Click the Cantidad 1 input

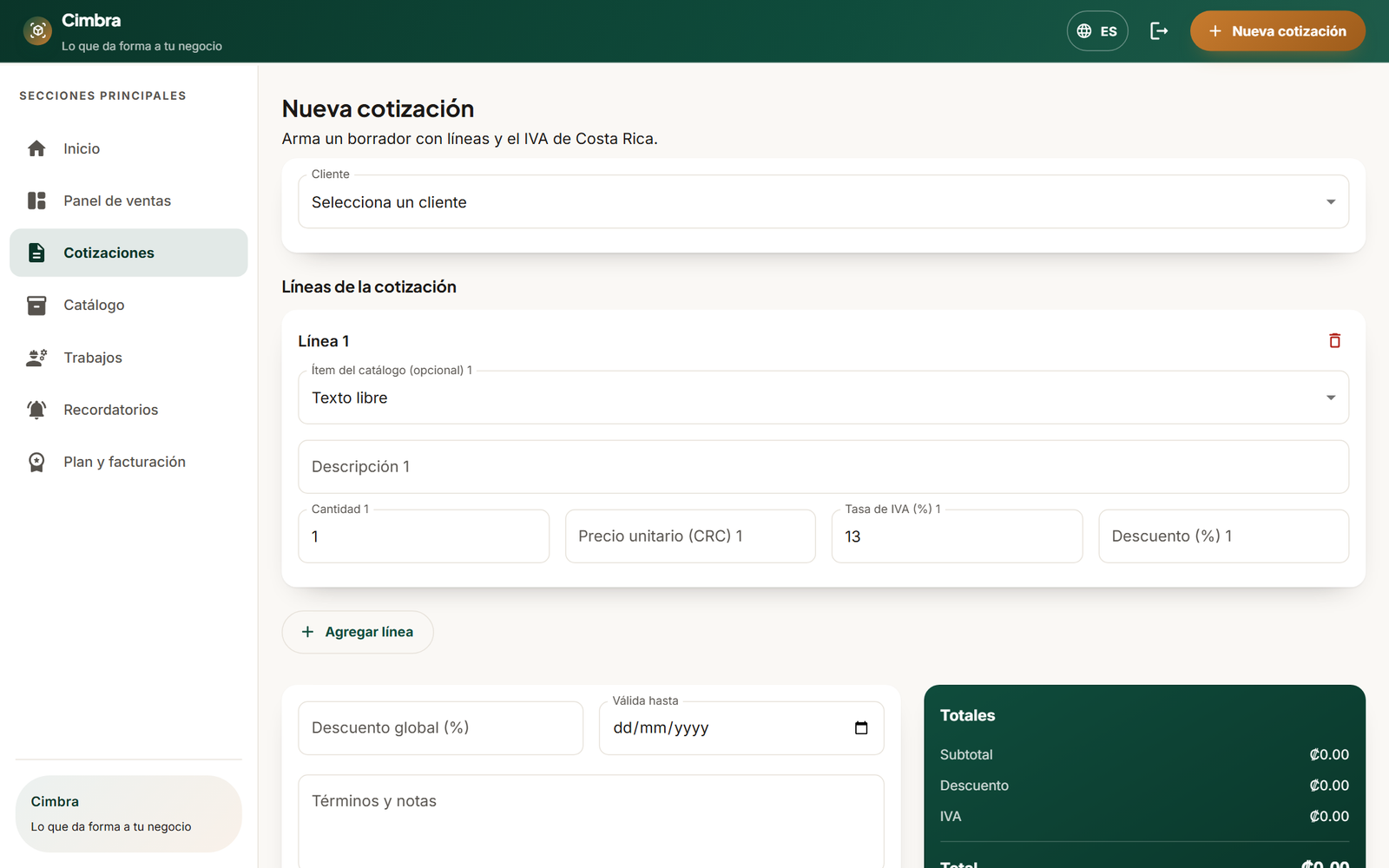(424, 536)
